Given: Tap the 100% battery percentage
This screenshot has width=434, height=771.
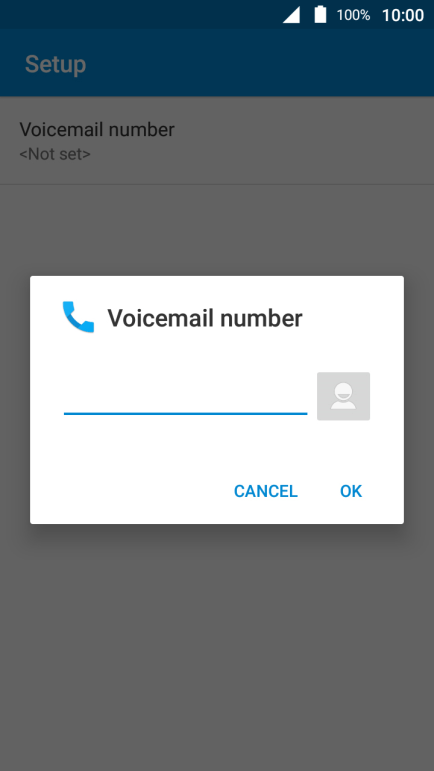Looking at the screenshot, I should point(353,15).
